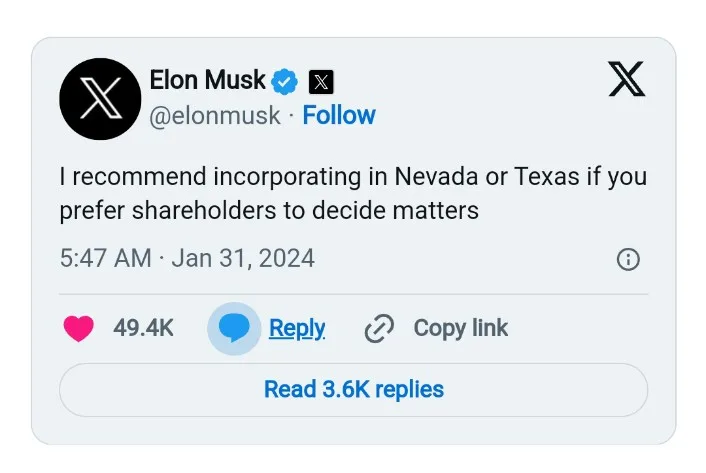The image size is (706, 473).
Task: Open the Elon Musk display name
Action: pyautogui.click(x=207, y=79)
